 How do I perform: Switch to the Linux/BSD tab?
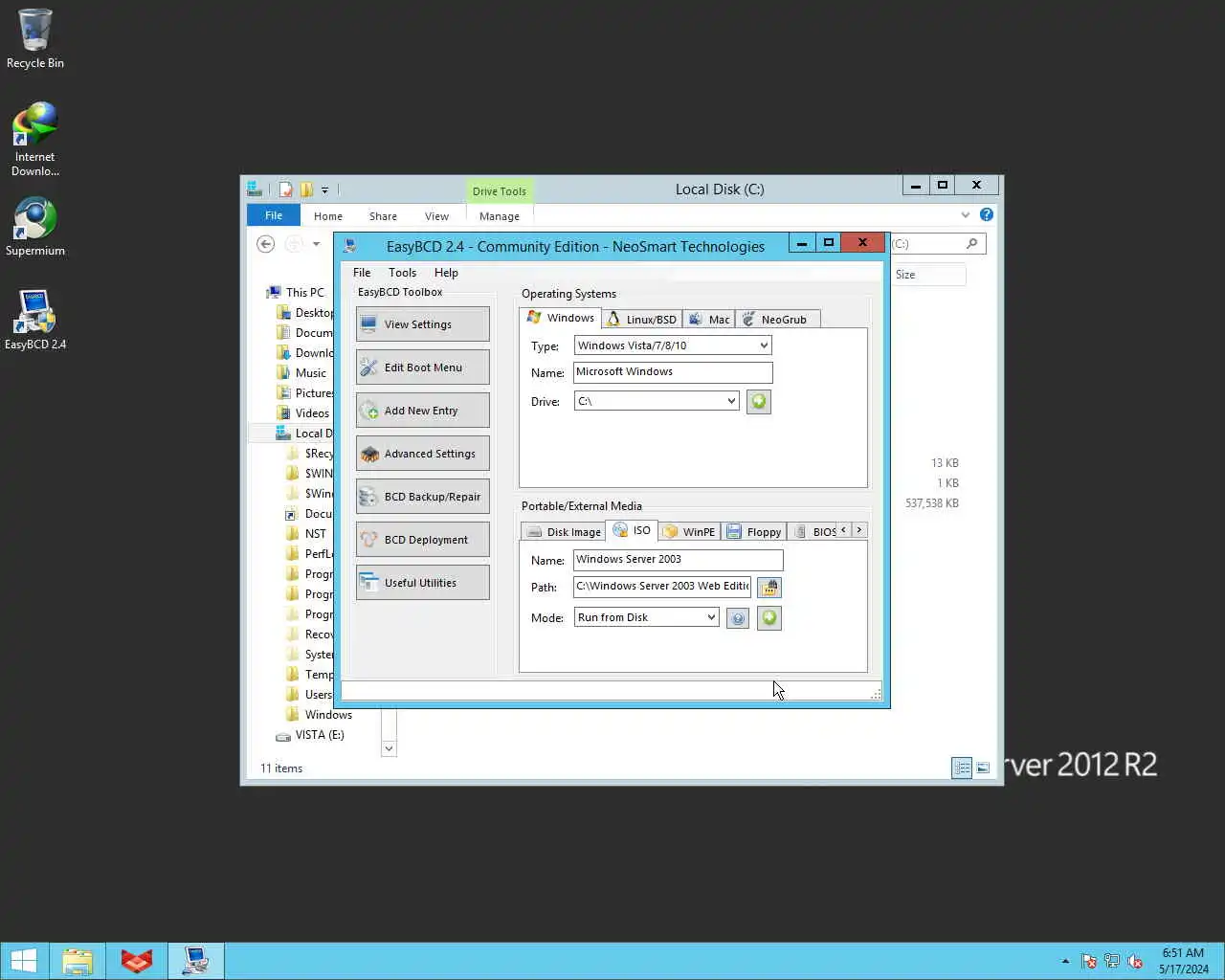pos(642,319)
